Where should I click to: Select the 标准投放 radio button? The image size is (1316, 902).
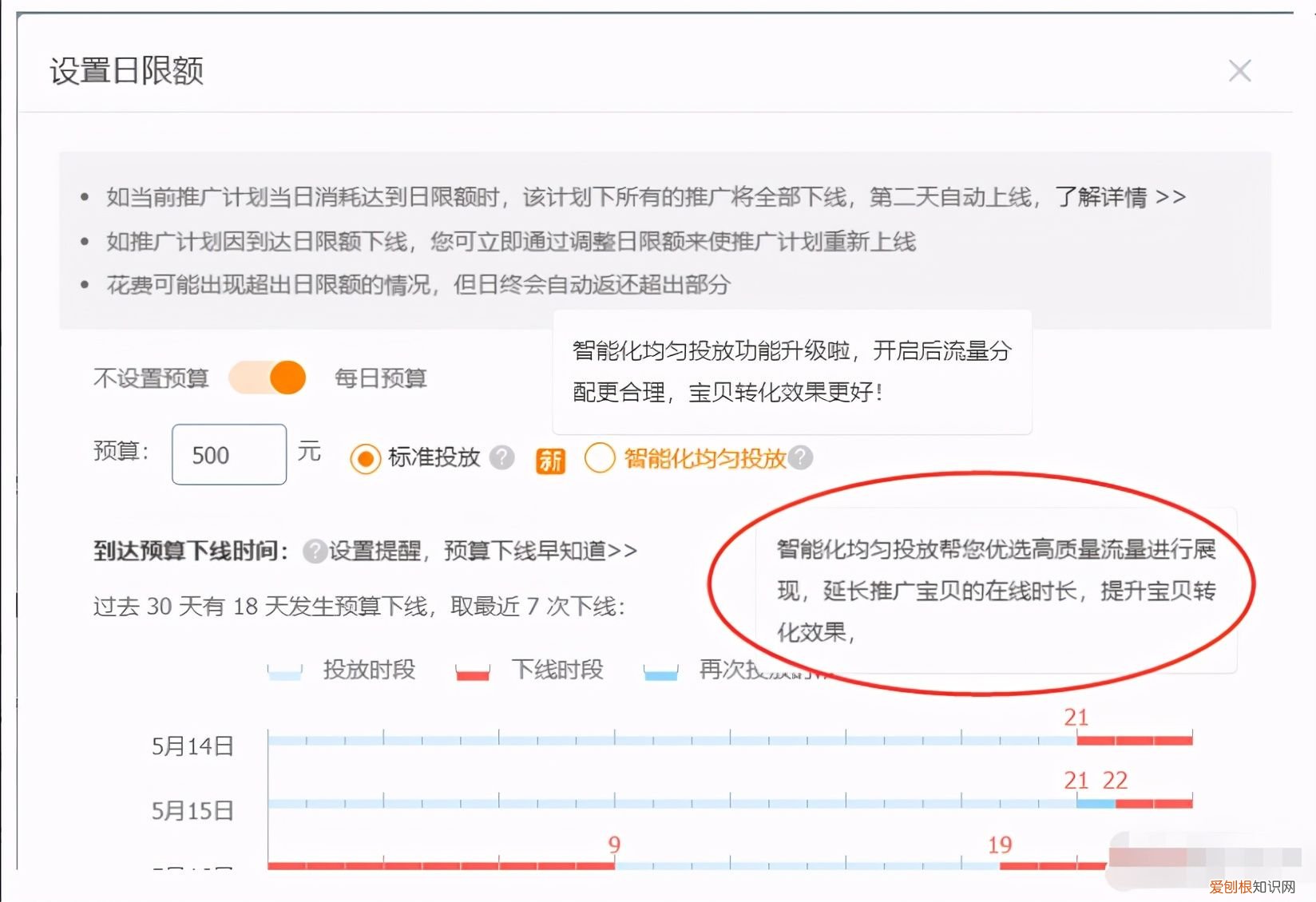365,458
